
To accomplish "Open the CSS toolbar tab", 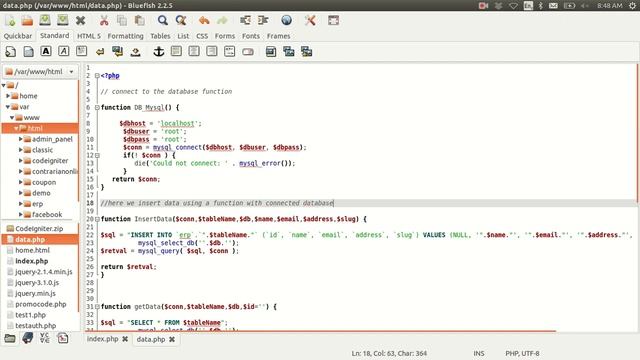I will [202, 36].
